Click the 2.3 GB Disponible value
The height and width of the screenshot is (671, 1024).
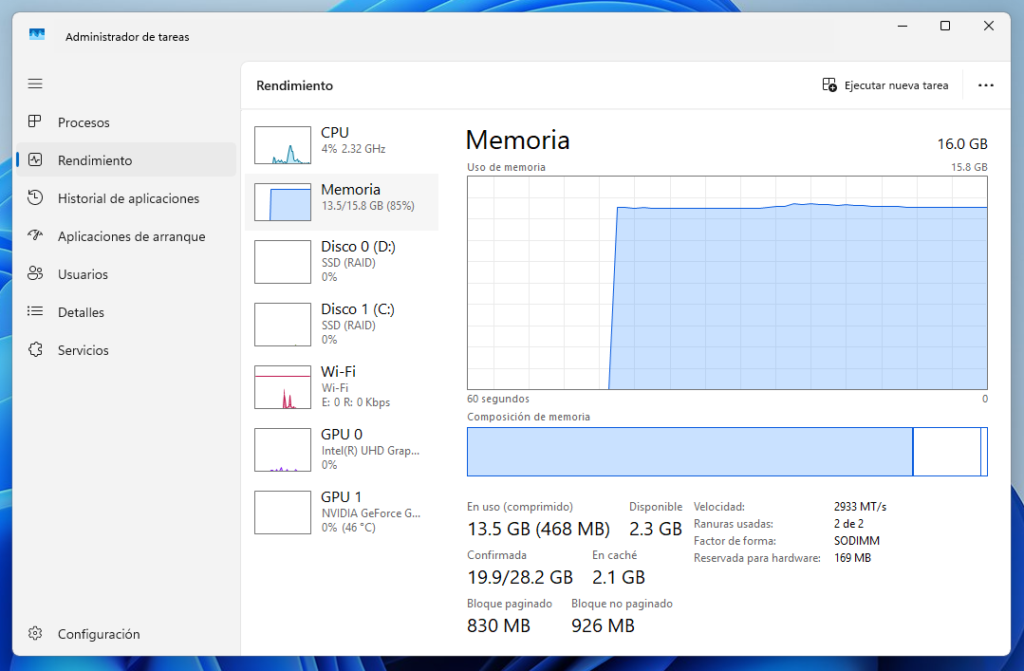coord(655,529)
